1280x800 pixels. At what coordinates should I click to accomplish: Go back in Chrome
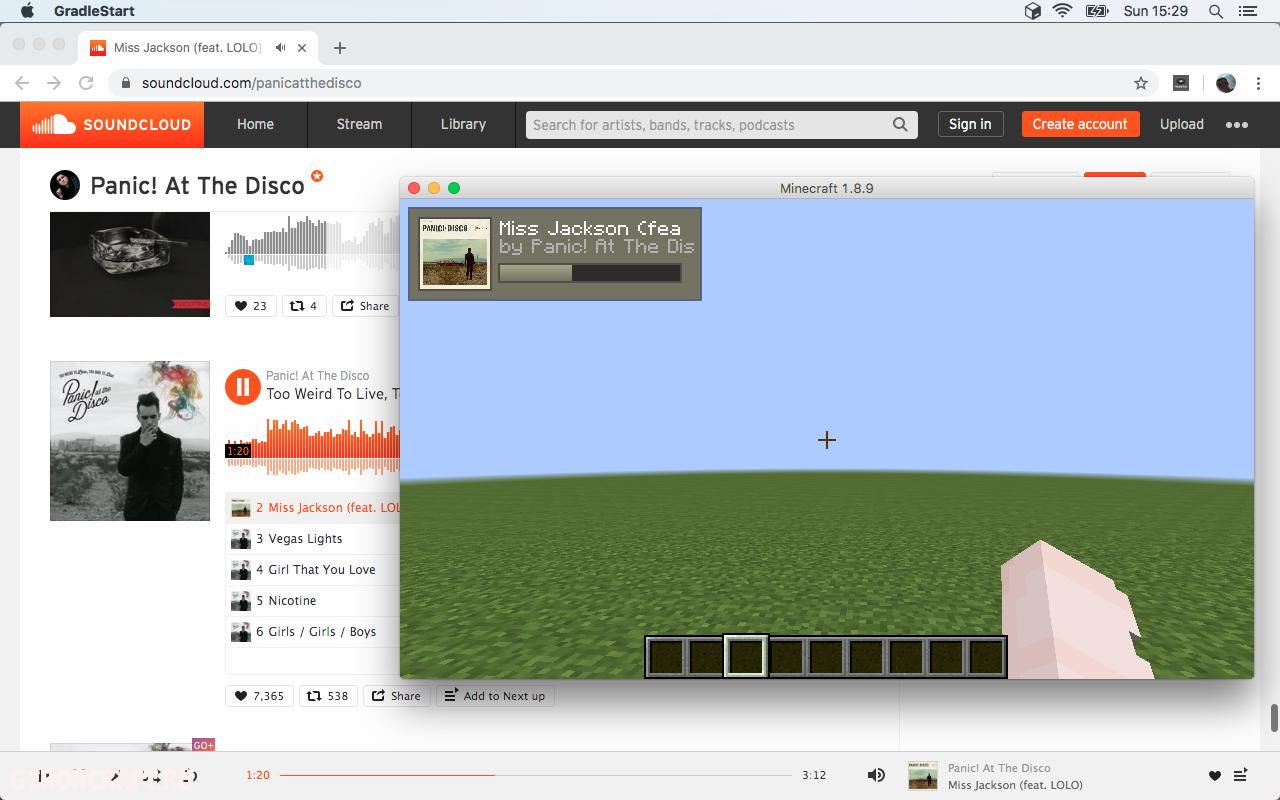click(22, 83)
